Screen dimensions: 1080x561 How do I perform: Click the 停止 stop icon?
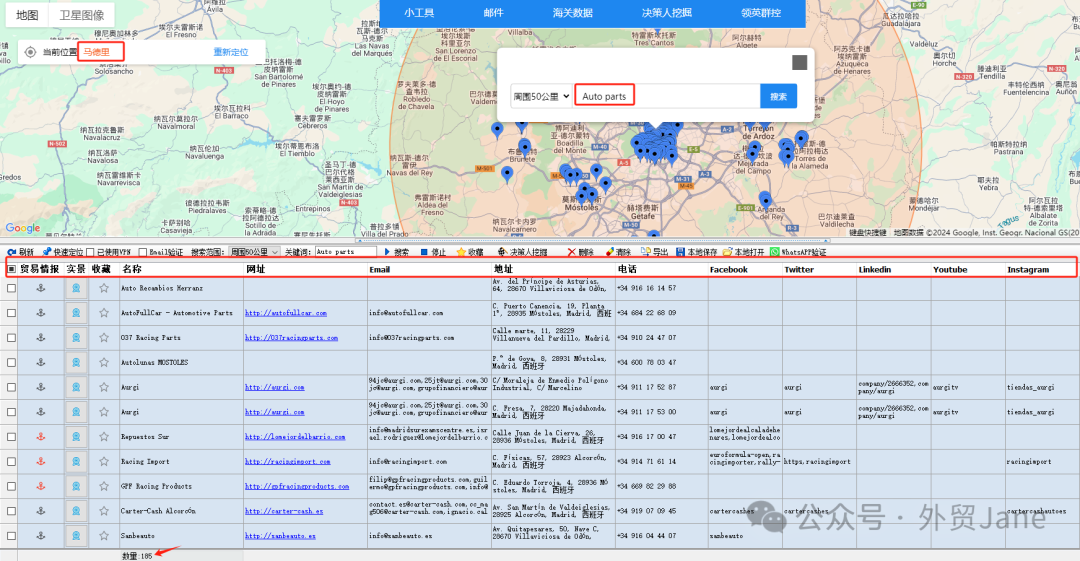424,252
